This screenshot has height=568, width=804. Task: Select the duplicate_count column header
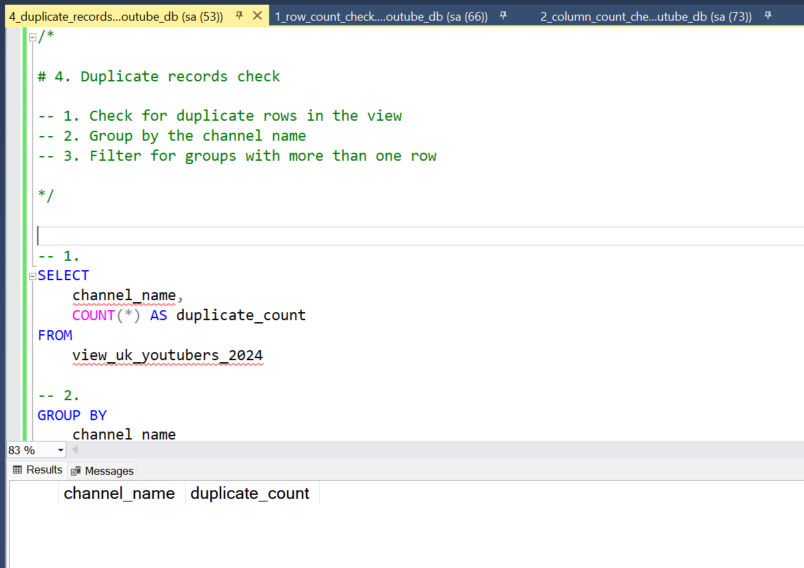click(x=250, y=493)
